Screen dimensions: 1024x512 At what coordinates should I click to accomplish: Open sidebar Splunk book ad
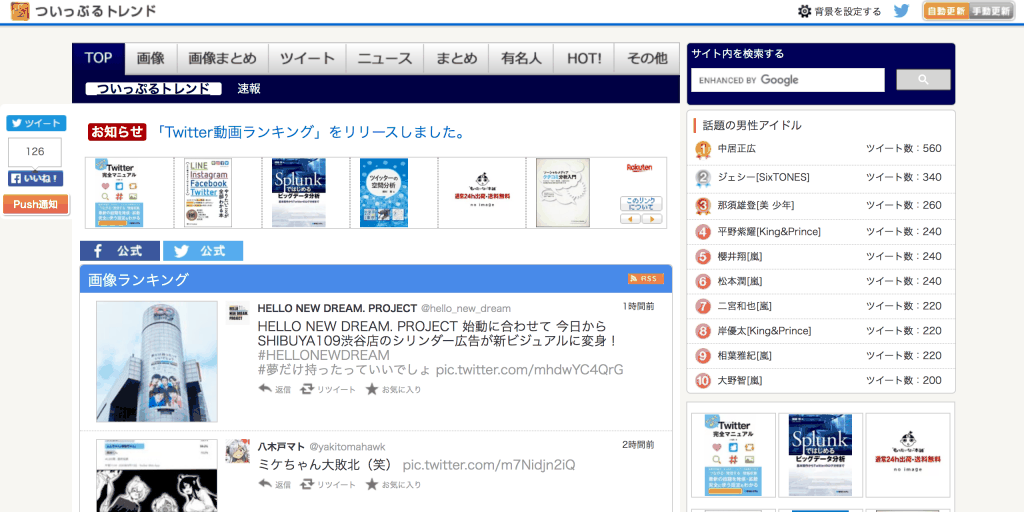tap(820, 455)
